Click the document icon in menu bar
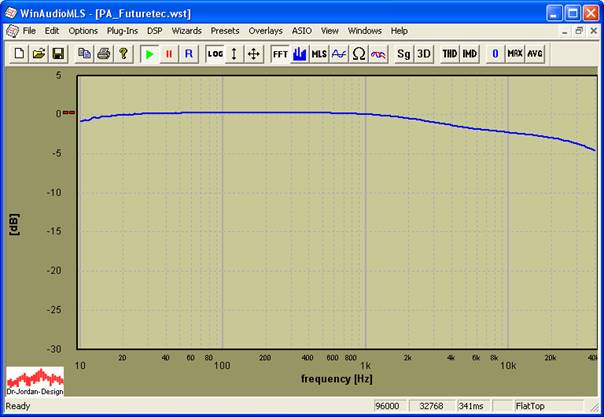Screen dimensions: 604x417 [12, 31]
